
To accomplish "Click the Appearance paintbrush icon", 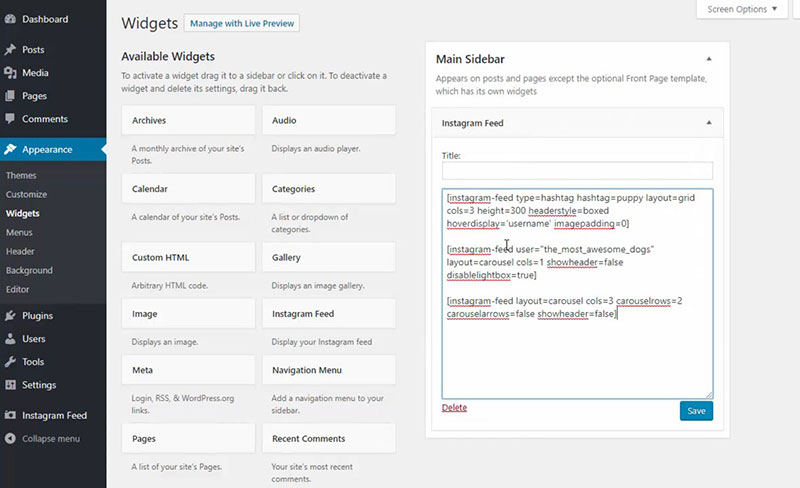I will point(10,149).
